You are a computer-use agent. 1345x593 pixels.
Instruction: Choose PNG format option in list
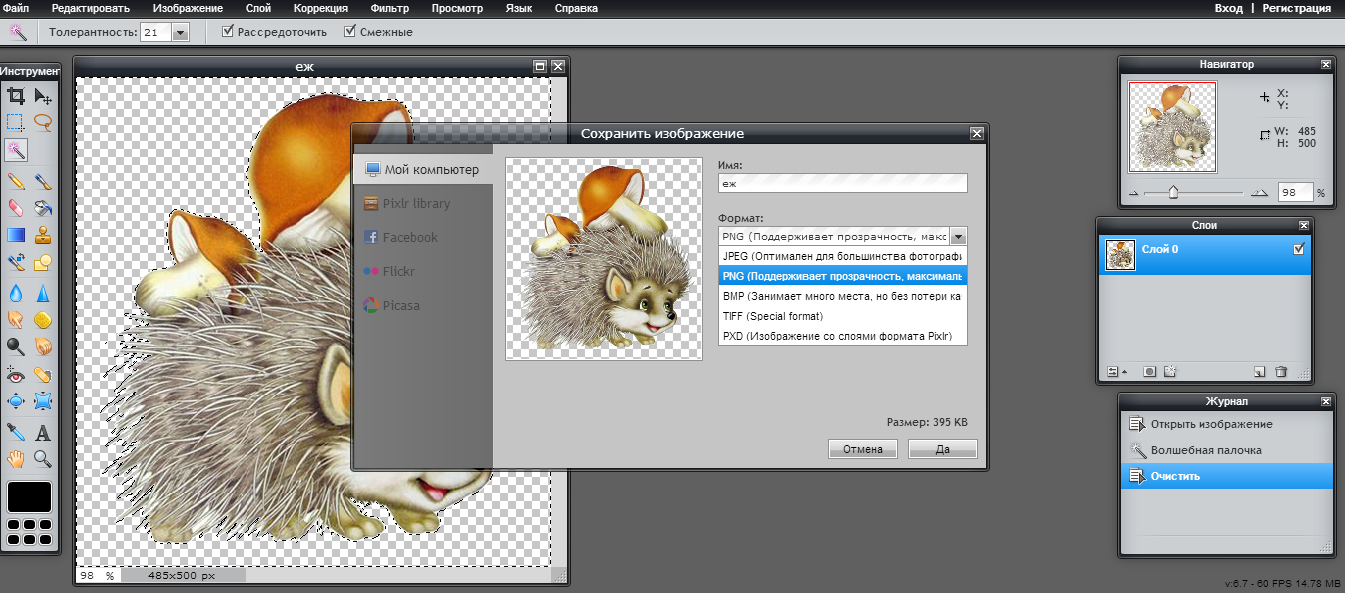click(843, 276)
